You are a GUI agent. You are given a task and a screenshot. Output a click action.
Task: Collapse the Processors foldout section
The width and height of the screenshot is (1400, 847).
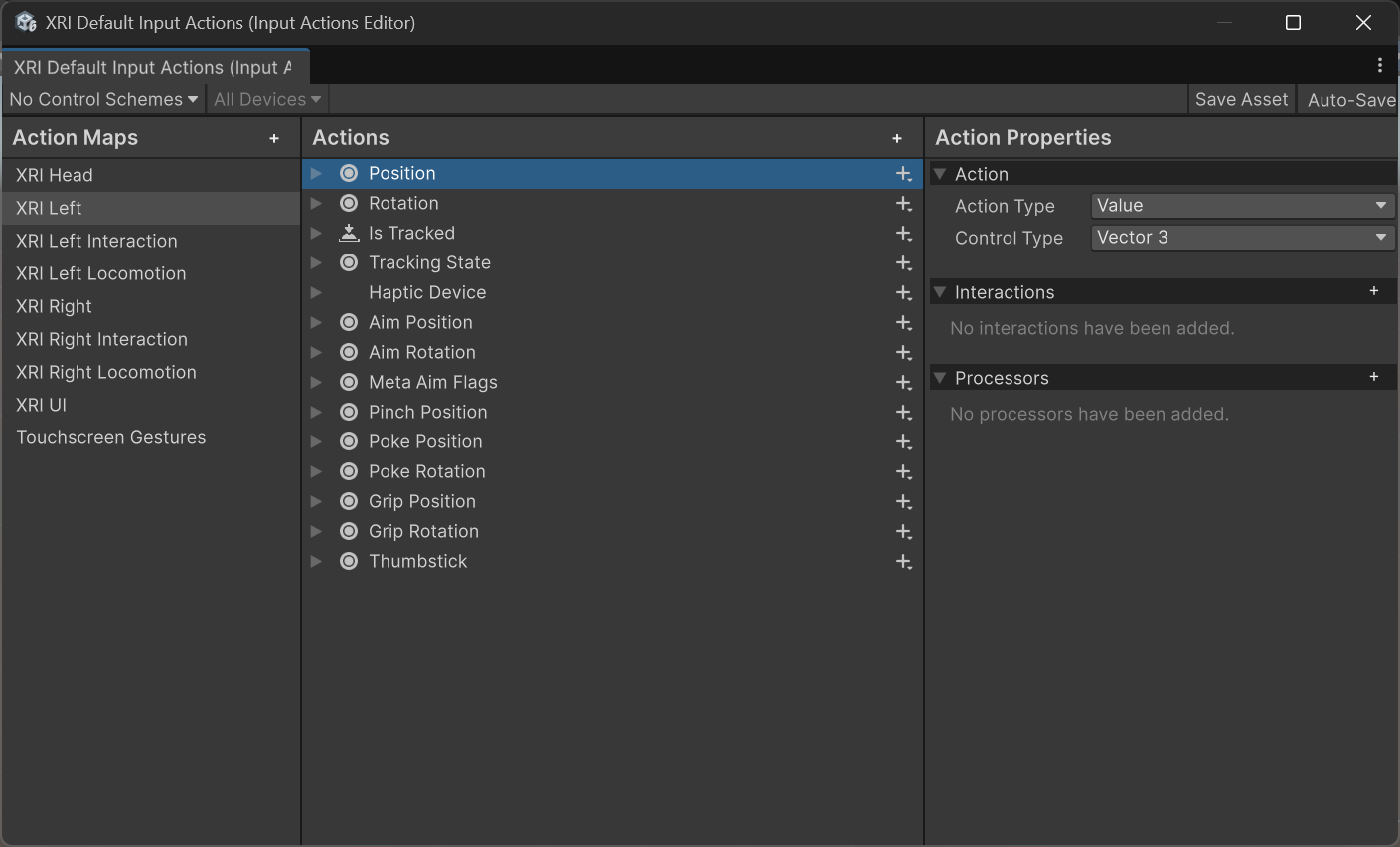click(940, 378)
